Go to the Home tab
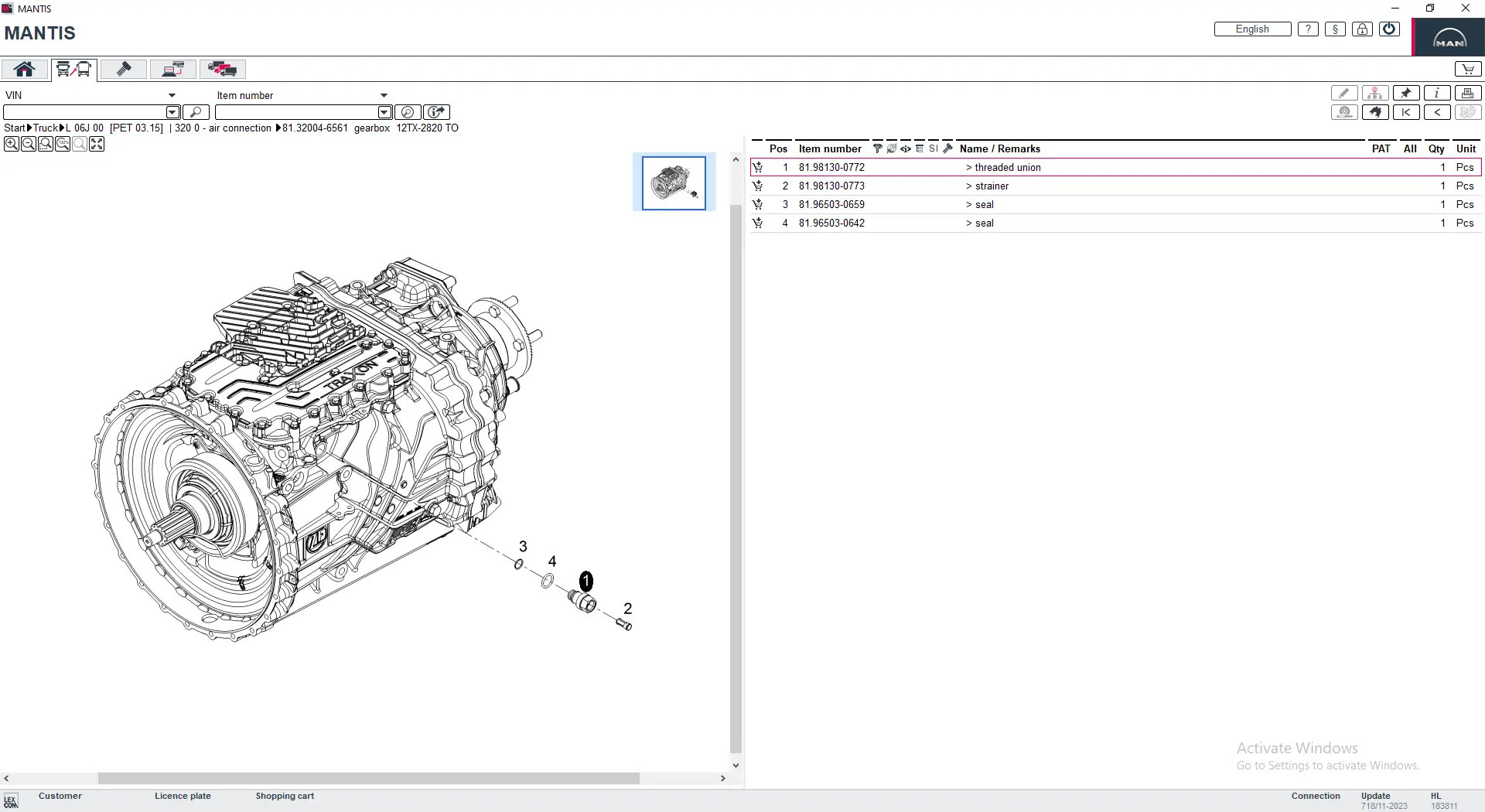1485x812 pixels. 24,69
